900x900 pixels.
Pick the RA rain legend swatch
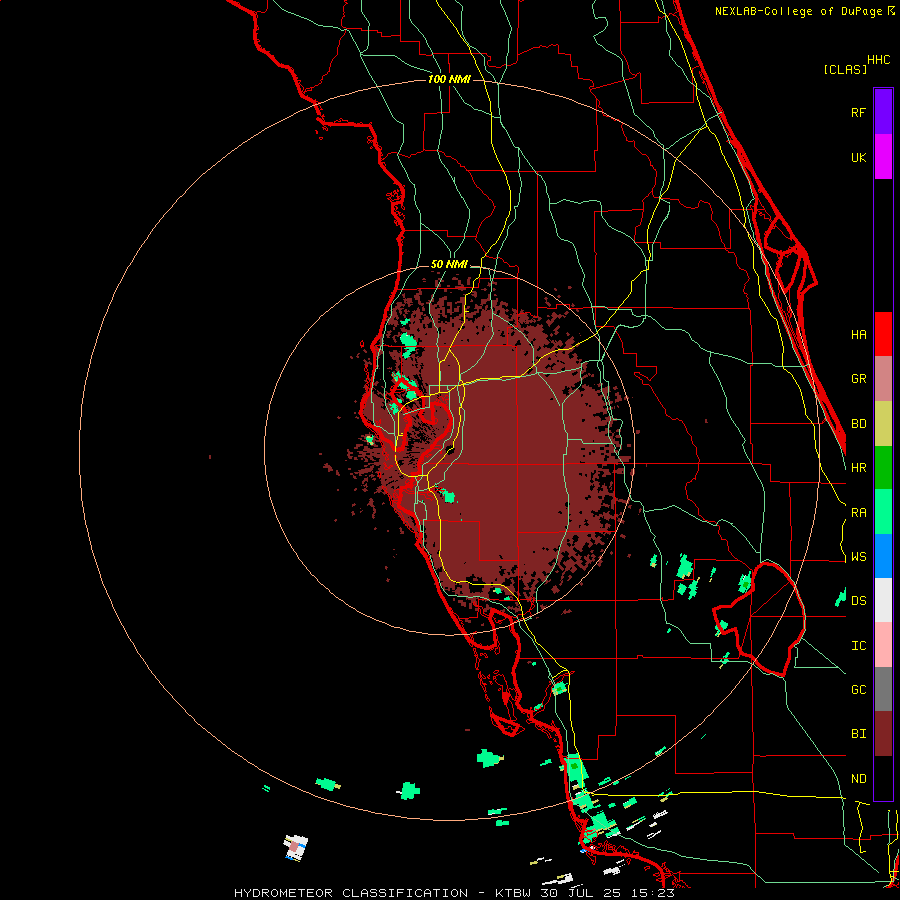coord(883,512)
